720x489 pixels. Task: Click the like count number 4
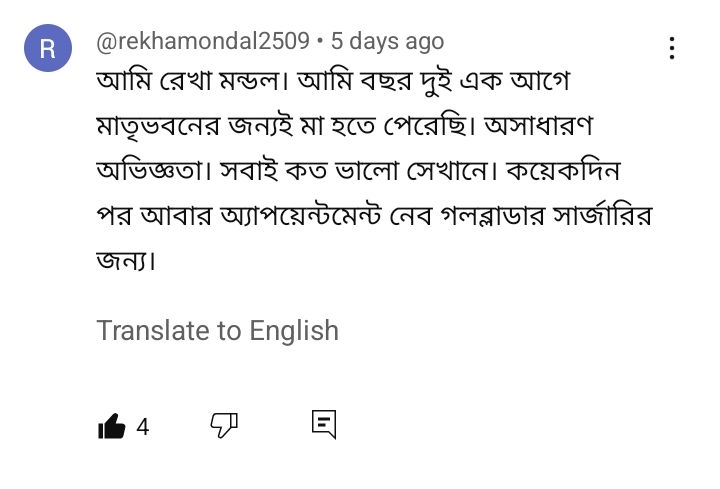[143, 427]
